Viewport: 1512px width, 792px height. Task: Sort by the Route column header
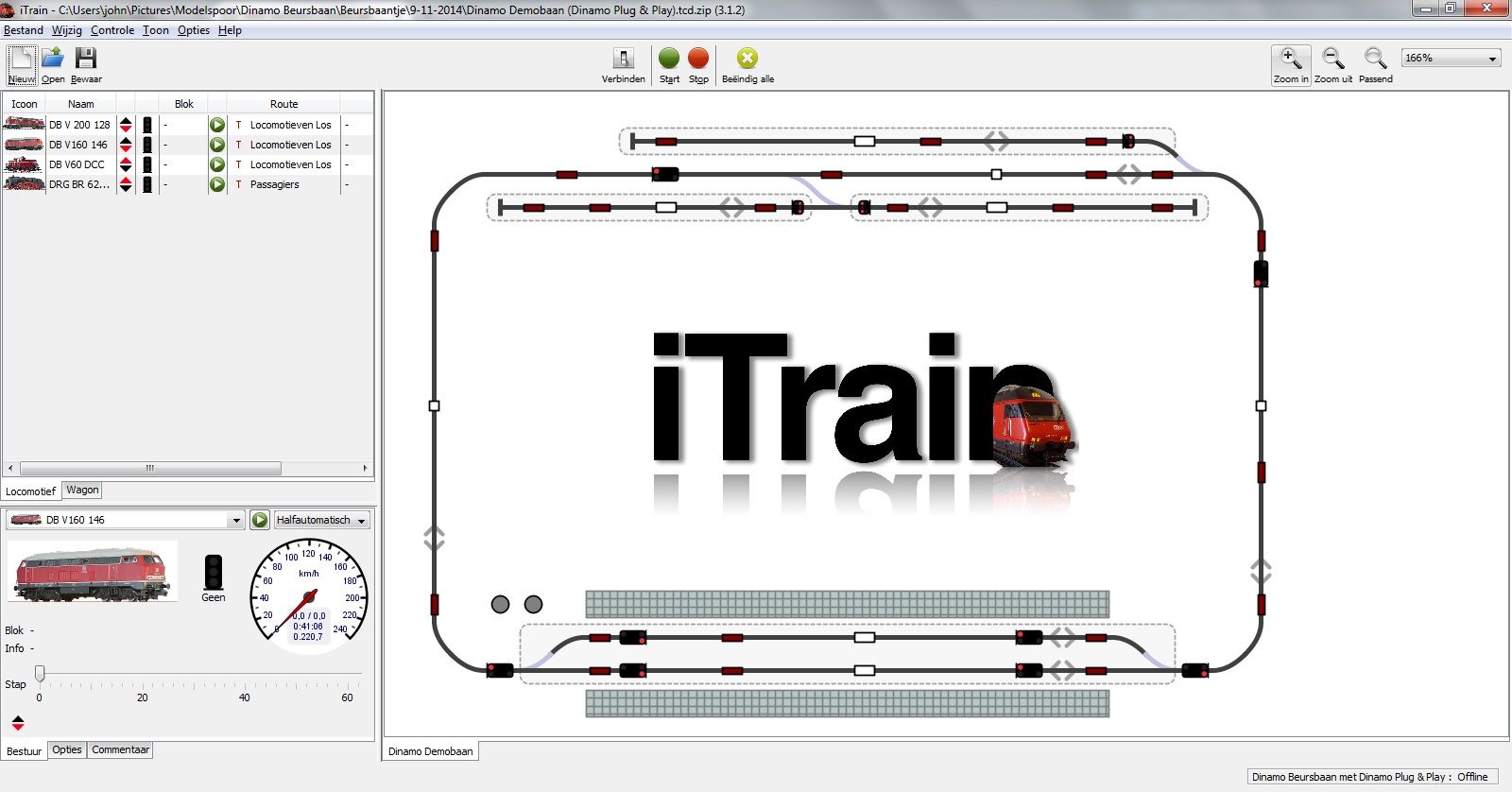tap(283, 104)
